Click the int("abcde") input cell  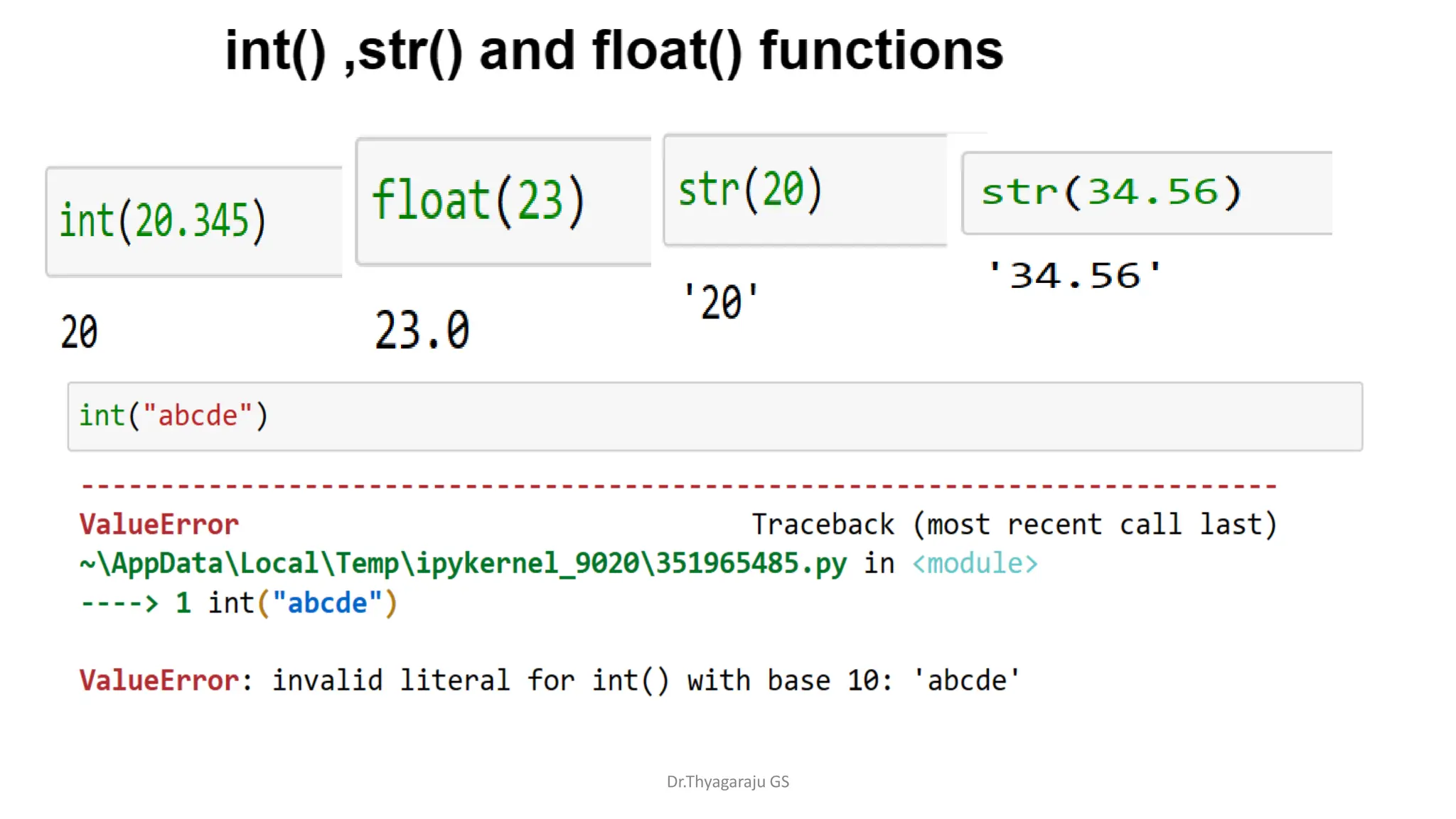point(714,416)
